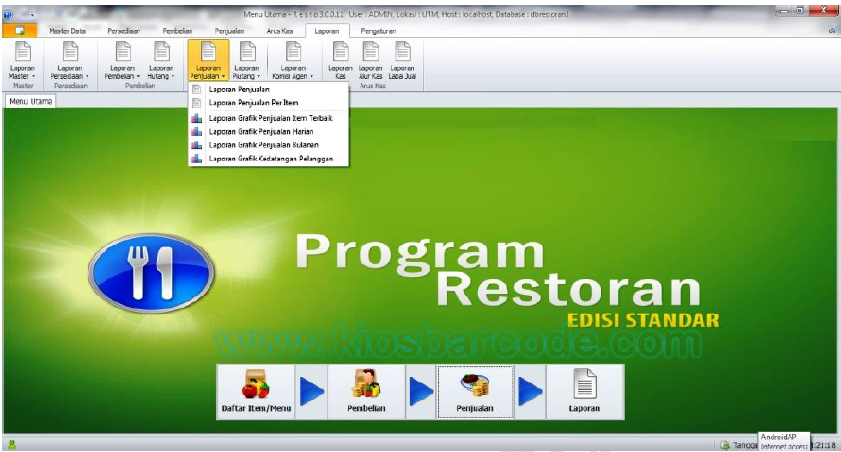Switch to the Pengaturan ribbon tab
841x452 pixels.
[x=378, y=31]
